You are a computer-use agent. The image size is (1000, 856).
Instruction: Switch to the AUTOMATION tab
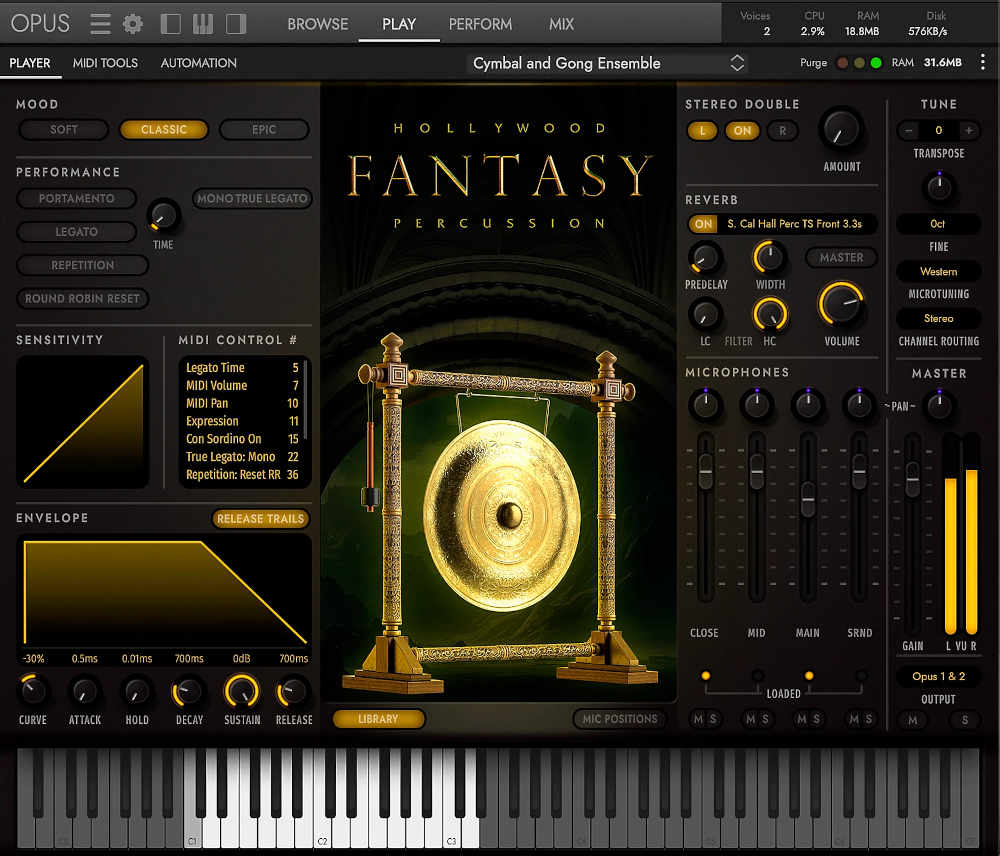[197, 62]
